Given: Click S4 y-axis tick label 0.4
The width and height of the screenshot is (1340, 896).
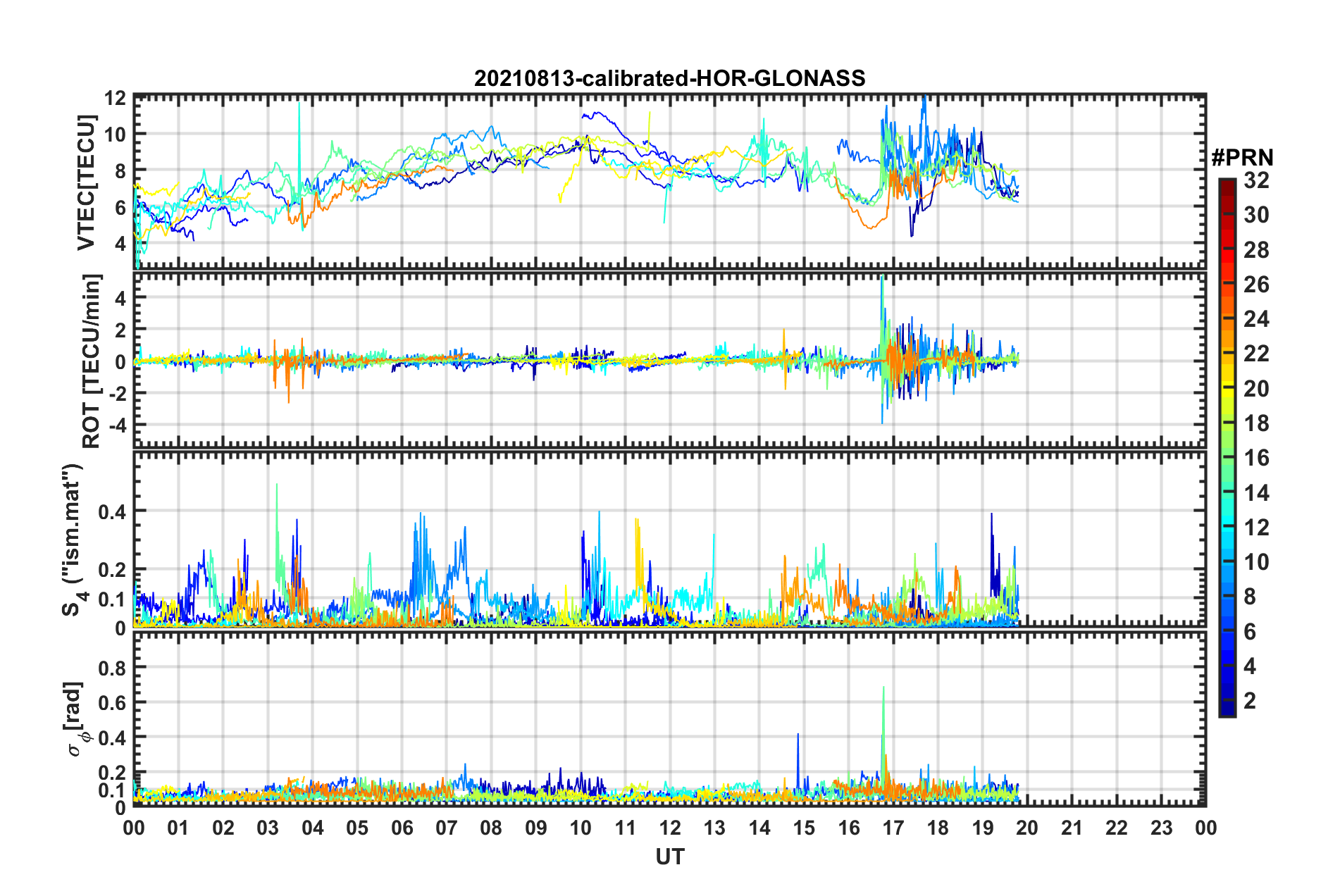Looking at the screenshot, I should (x=113, y=511).
